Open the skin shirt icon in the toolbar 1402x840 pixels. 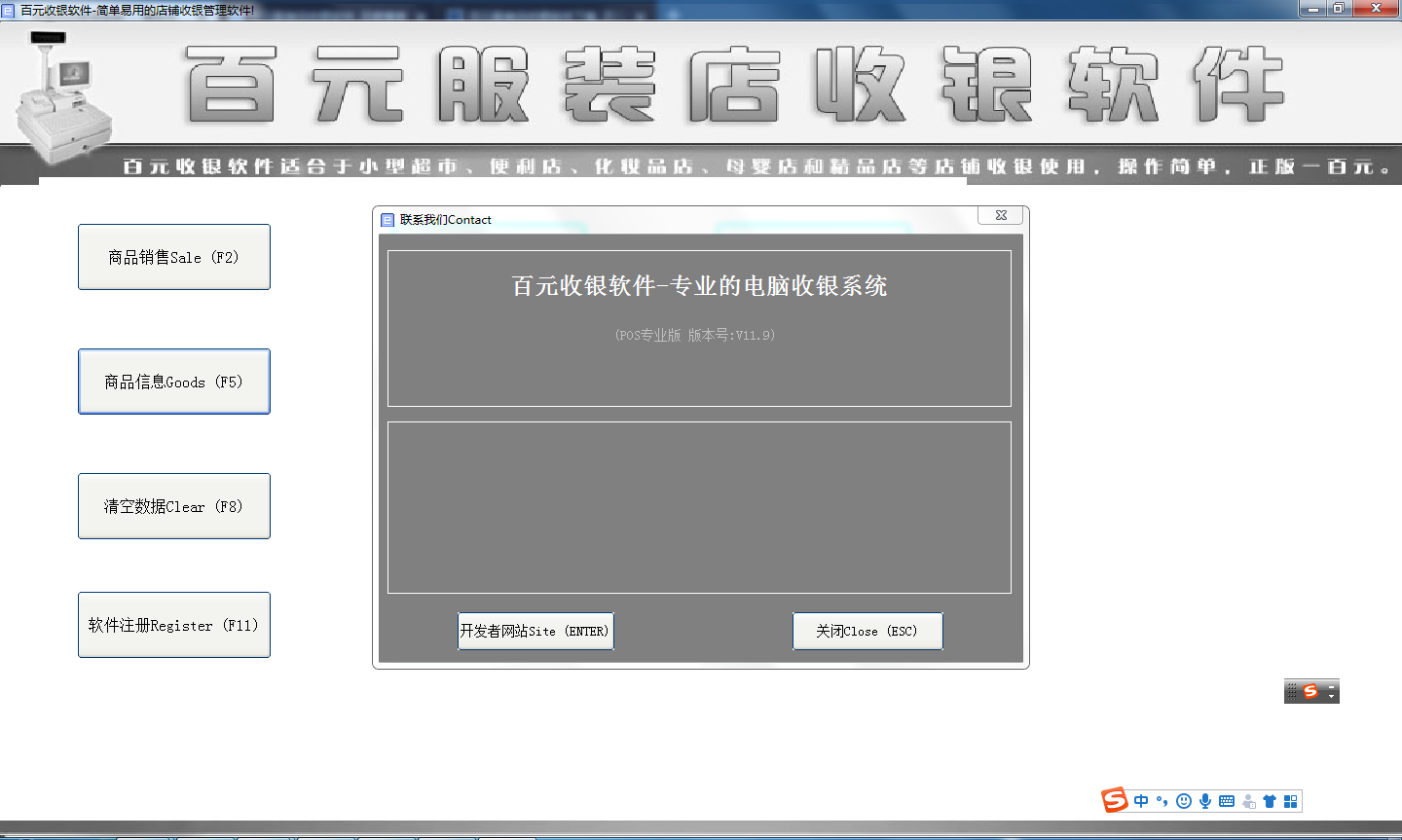pyautogui.click(x=1270, y=801)
